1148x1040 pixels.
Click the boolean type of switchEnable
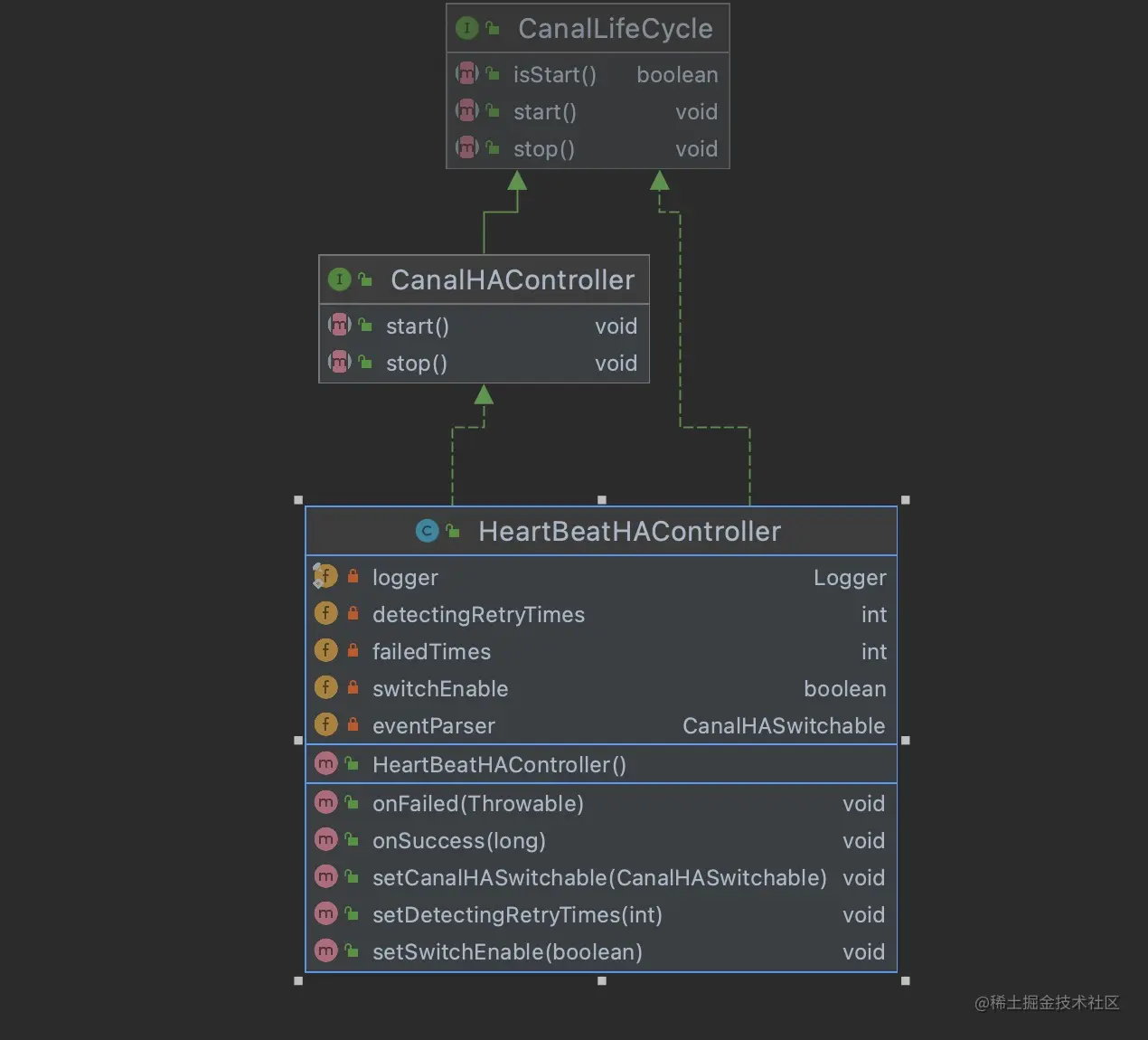pyautogui.click(x=845, y=689)
